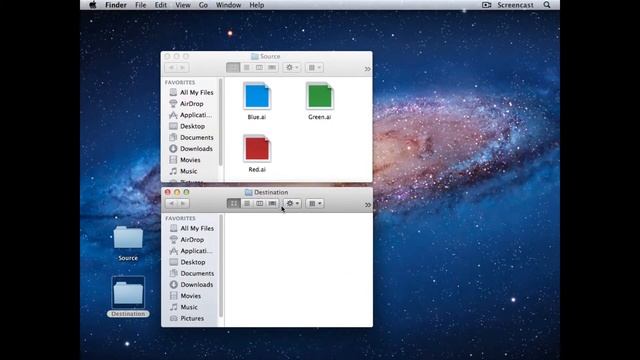Switch Source window to column view
This screenshot has width=640, height=360.
pyautogui.click(x=259, y=67)
